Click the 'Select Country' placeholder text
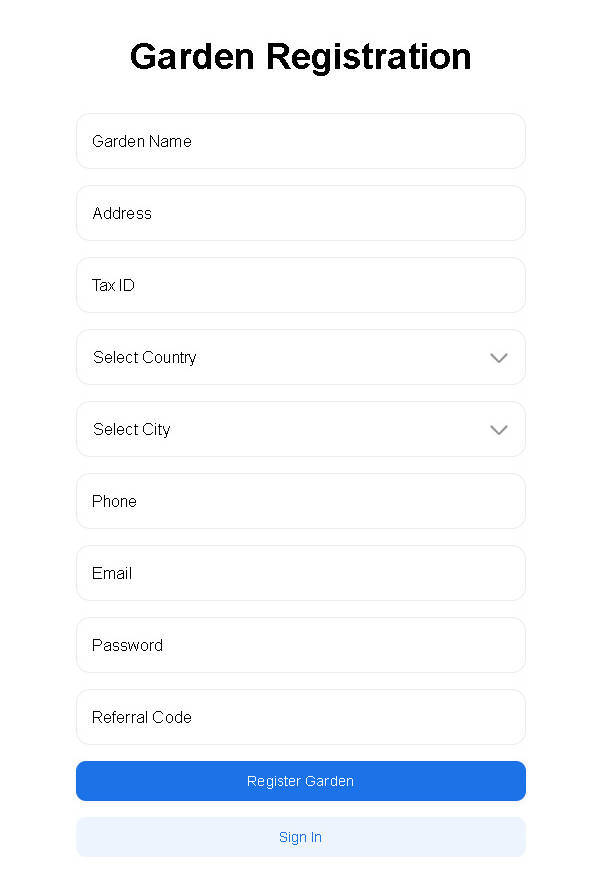This screenshot has height=892, width=612. pyautogui.click(x=145, y=357)
